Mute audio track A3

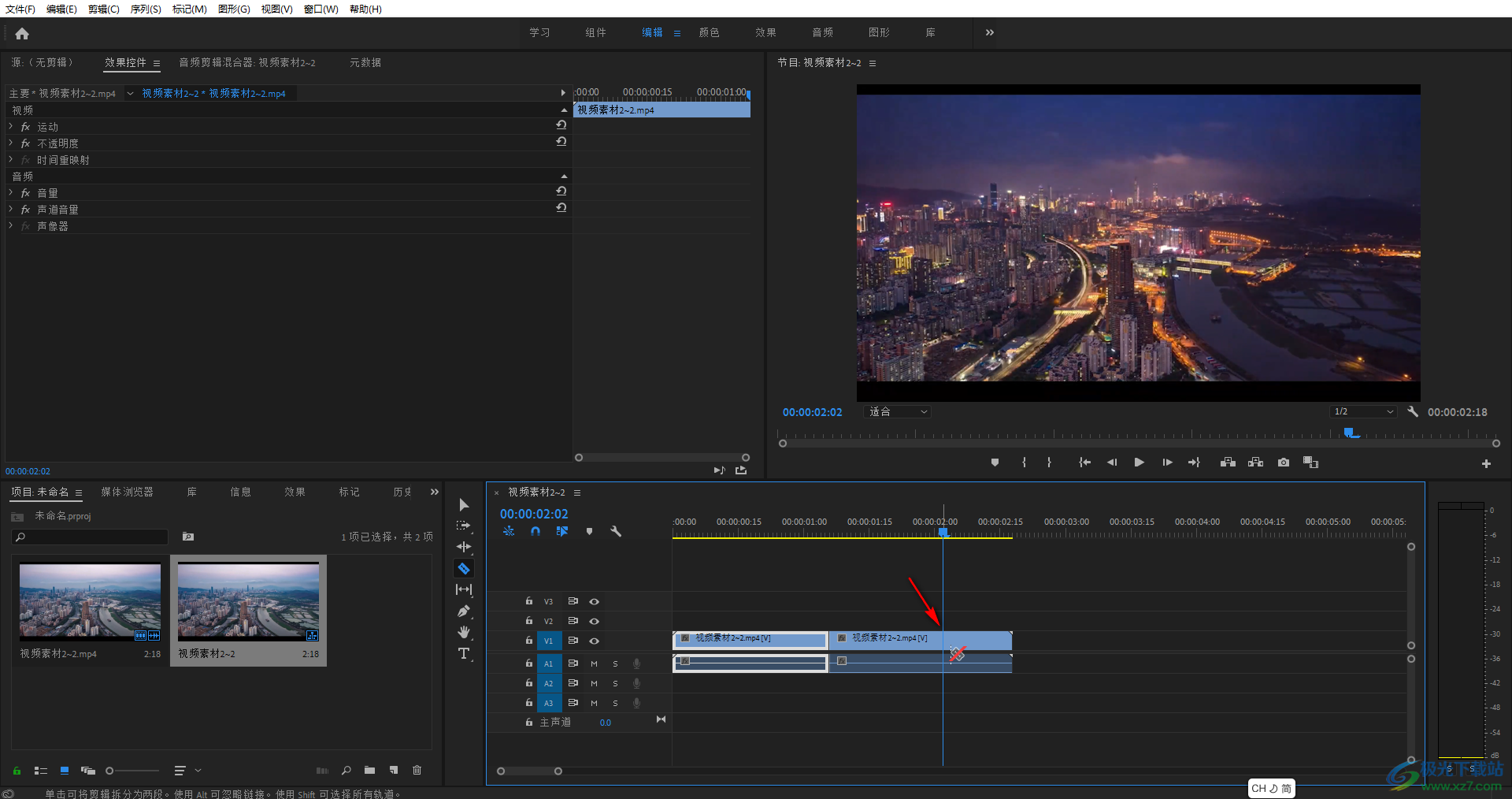[594, 703]
